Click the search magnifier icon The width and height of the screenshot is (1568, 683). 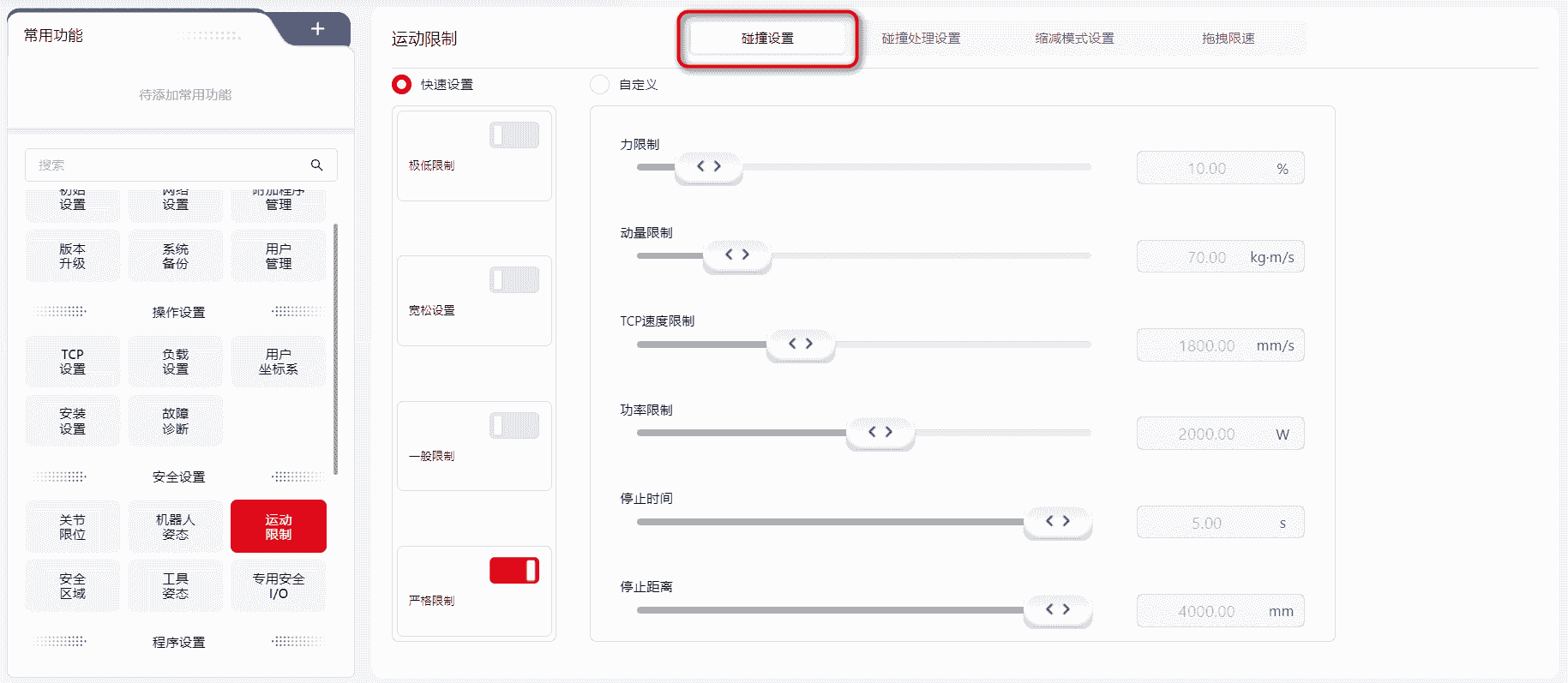[316, 165]
